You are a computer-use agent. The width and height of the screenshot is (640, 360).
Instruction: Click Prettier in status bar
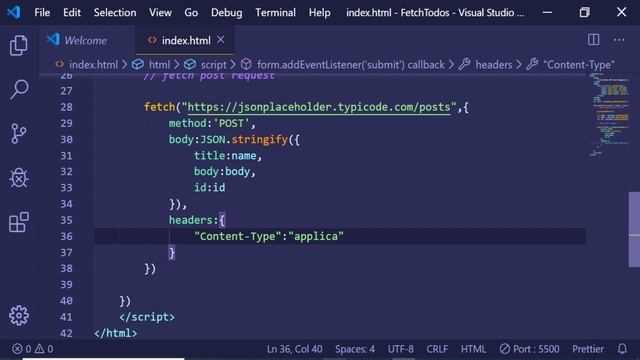coord(587,349)
